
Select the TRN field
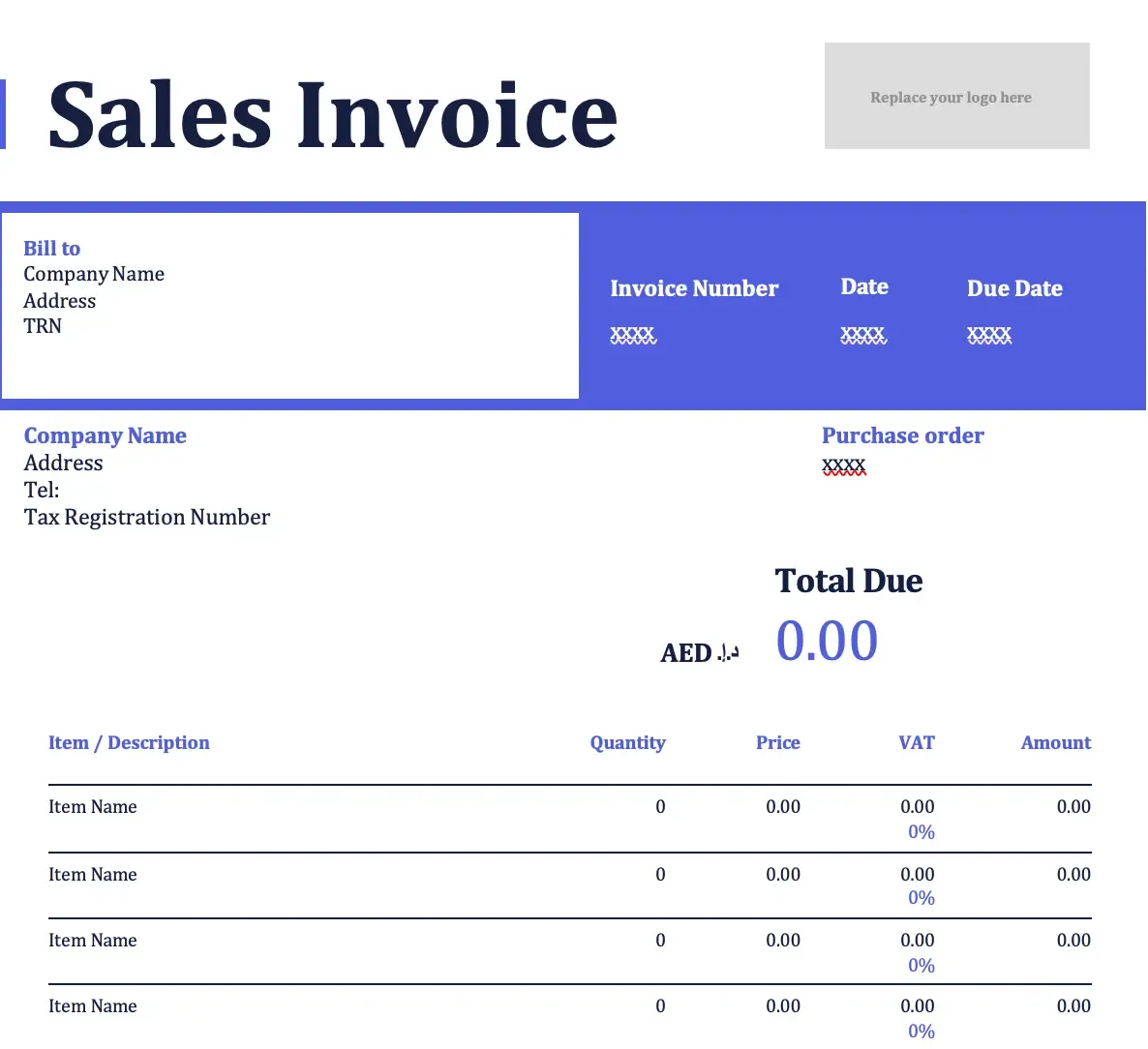click(42, 326)
